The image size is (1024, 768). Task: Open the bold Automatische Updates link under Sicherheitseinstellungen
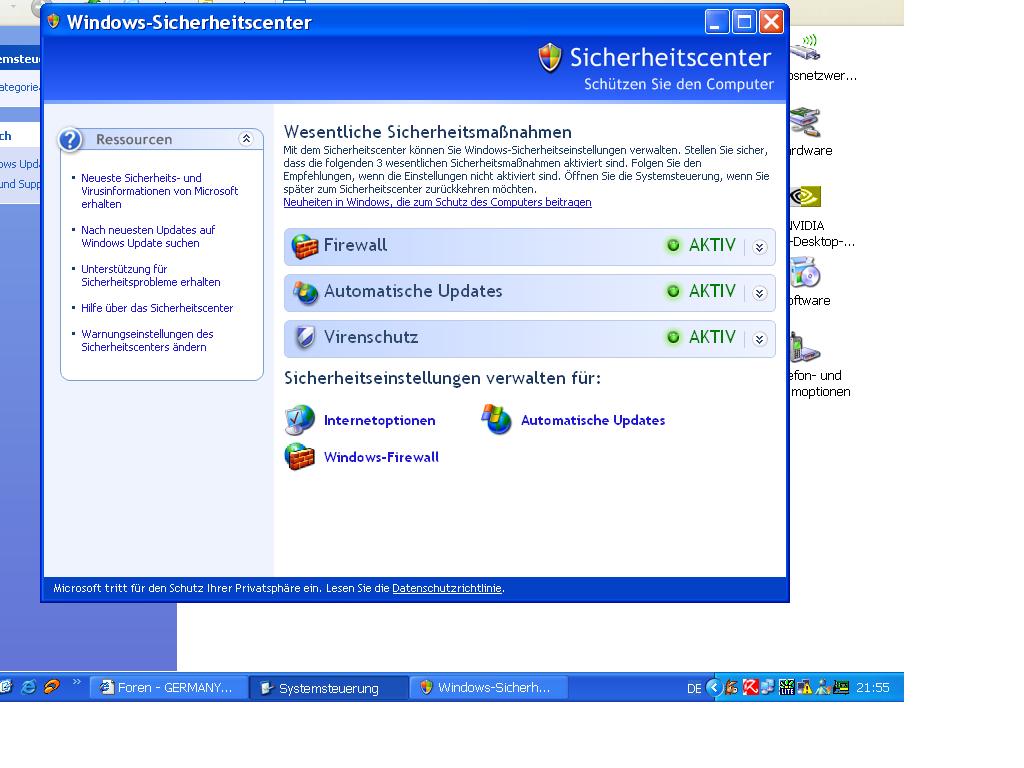pyautogui.click(x=593, y=420)
